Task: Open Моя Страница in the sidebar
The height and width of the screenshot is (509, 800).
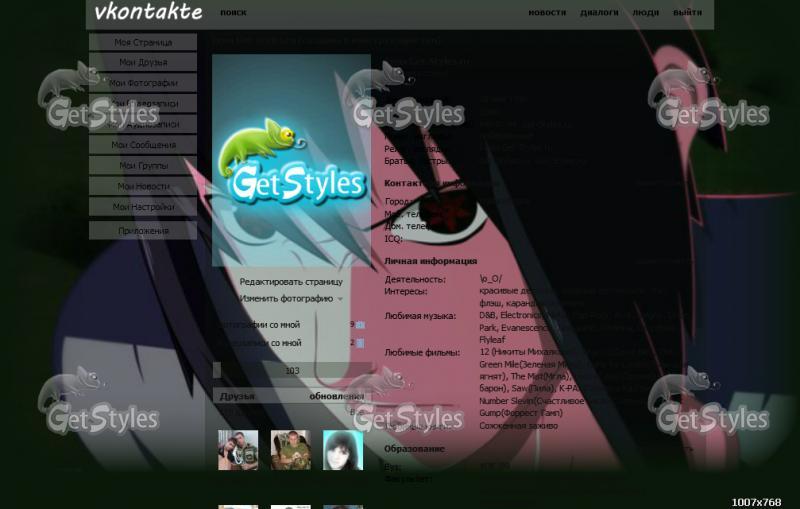Action: coord(143,42)
